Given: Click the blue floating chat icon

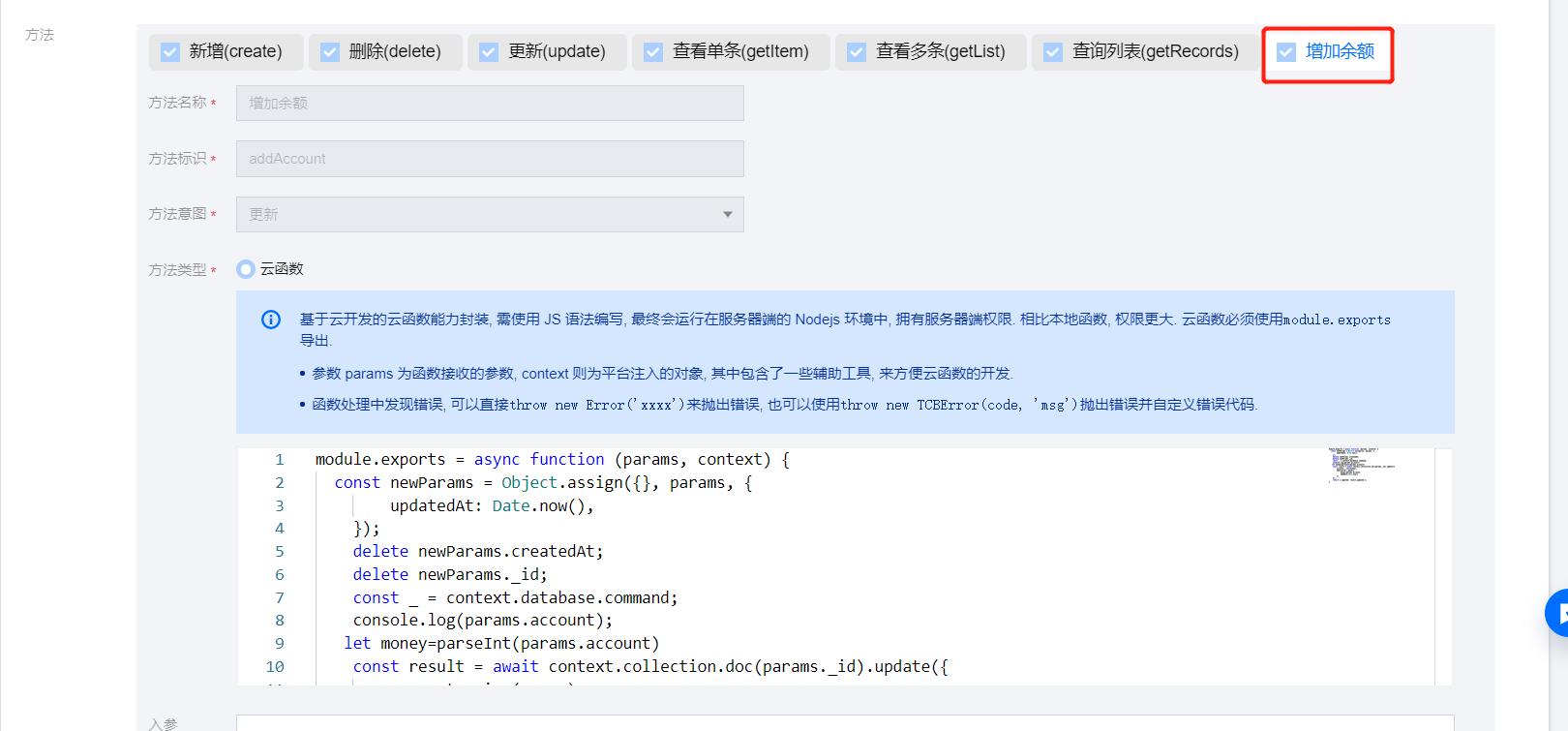Looking at the screenshot, I should (x=1558, y=613).
